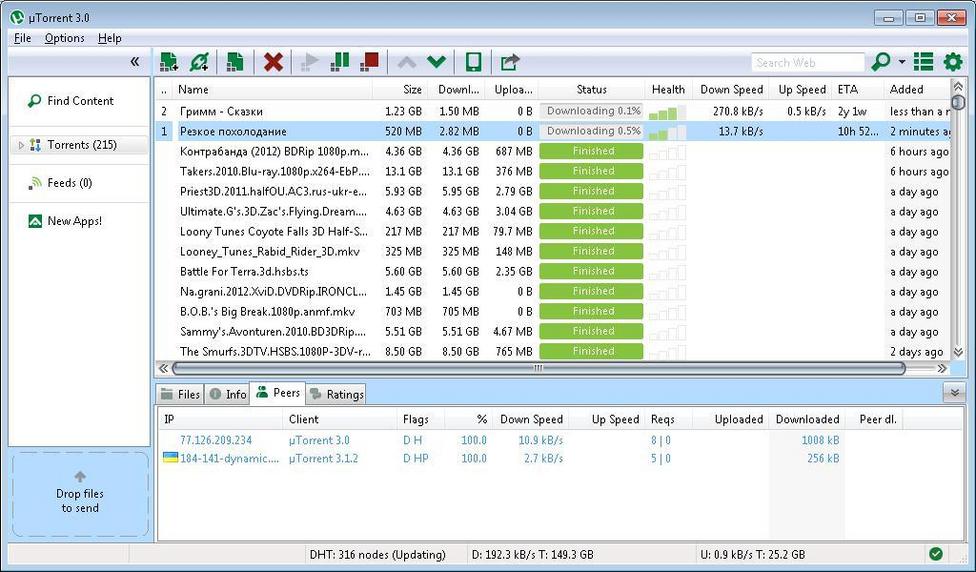Open the File menu
Screen dimensions: 976x572
pyautogui.click(x=22, y=38)
